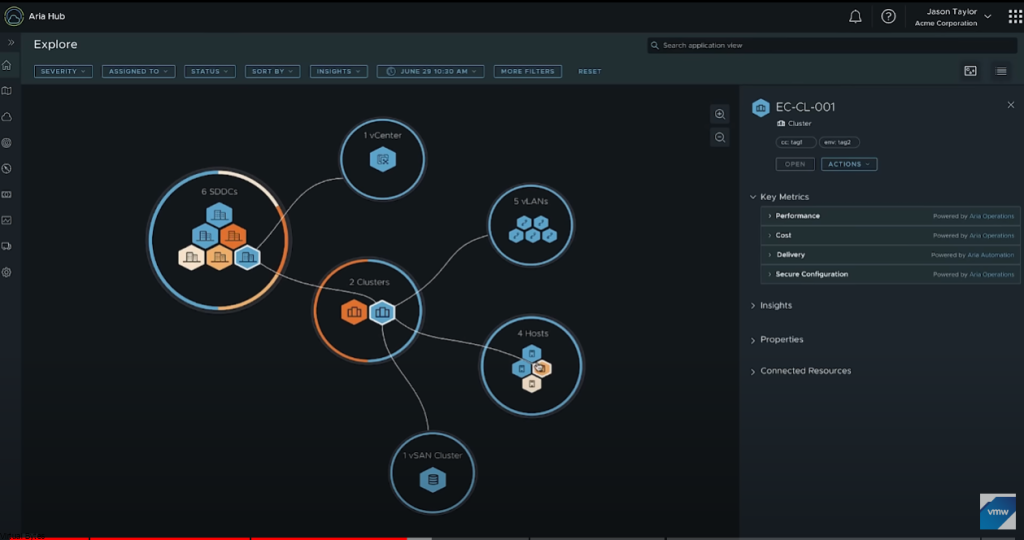Open the Sort By dropdown
The width and height of the screenshot is (1024, 540).
click(272, 71)
